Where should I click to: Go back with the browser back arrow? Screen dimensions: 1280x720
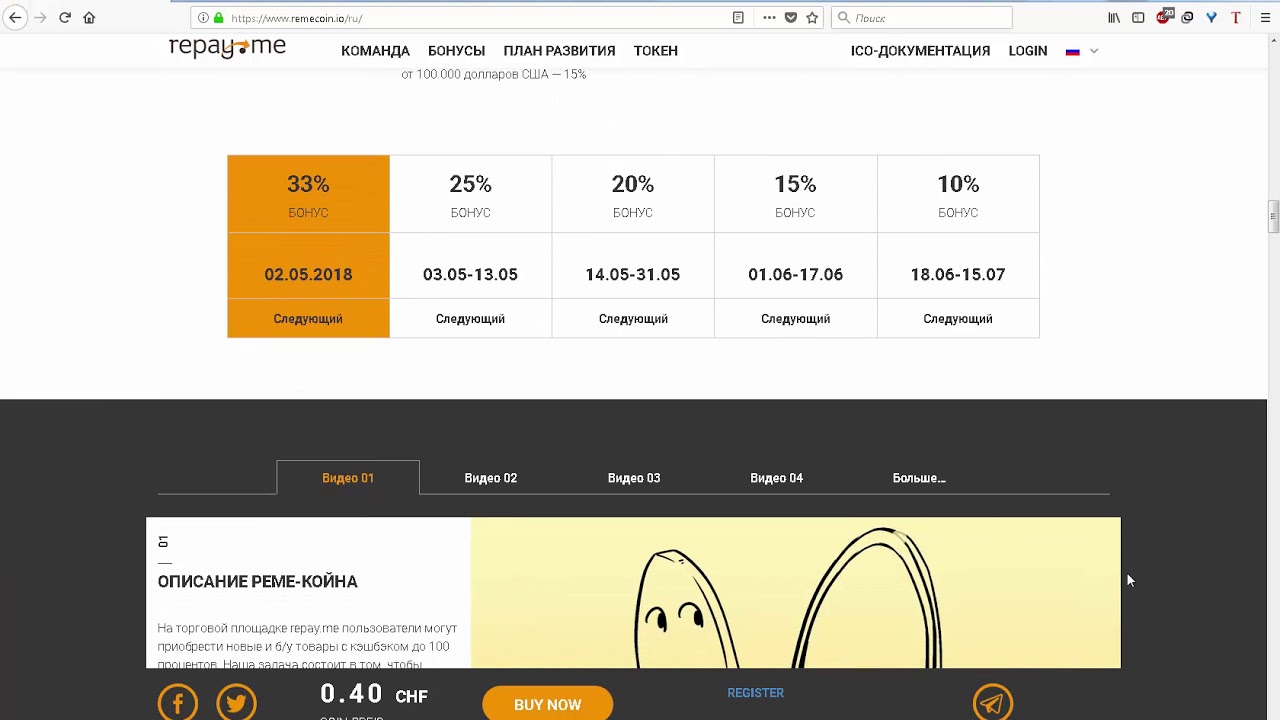[x=15, y=18]
